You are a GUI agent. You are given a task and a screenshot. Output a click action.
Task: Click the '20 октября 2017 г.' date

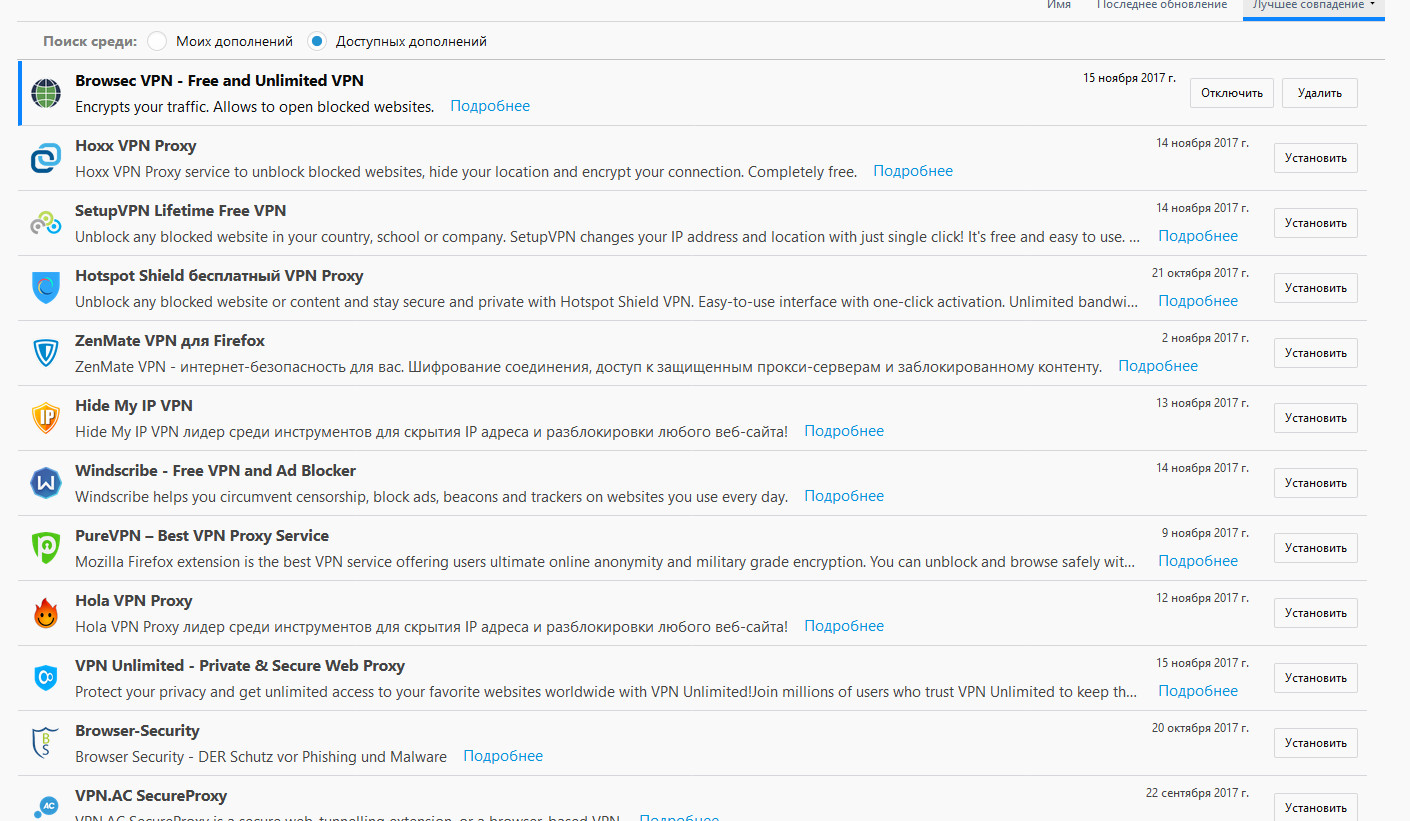pyautogui.click(x=1200, y=728)
